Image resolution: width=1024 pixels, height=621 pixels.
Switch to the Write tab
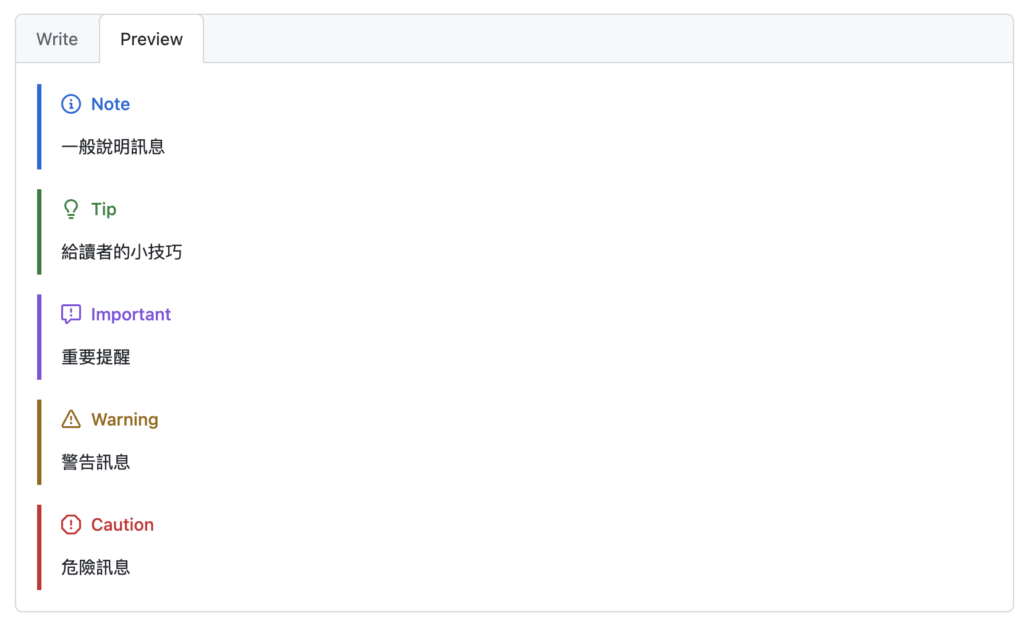57,39
